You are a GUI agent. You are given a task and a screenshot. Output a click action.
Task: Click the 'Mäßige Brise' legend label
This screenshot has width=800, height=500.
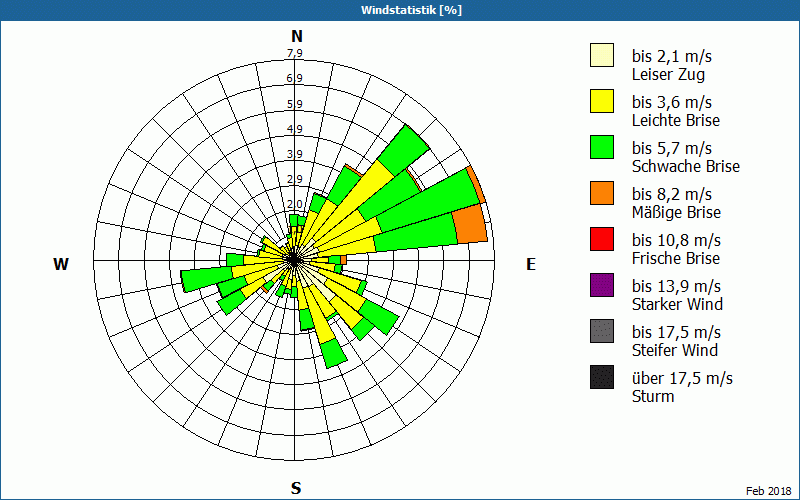coord(676,212)
